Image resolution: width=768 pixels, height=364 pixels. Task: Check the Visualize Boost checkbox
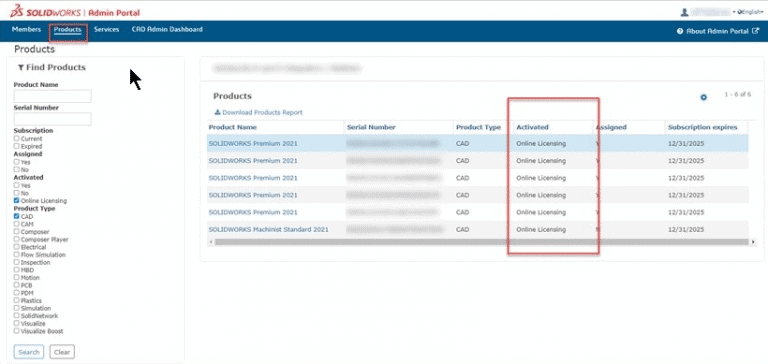pos(17,331)
